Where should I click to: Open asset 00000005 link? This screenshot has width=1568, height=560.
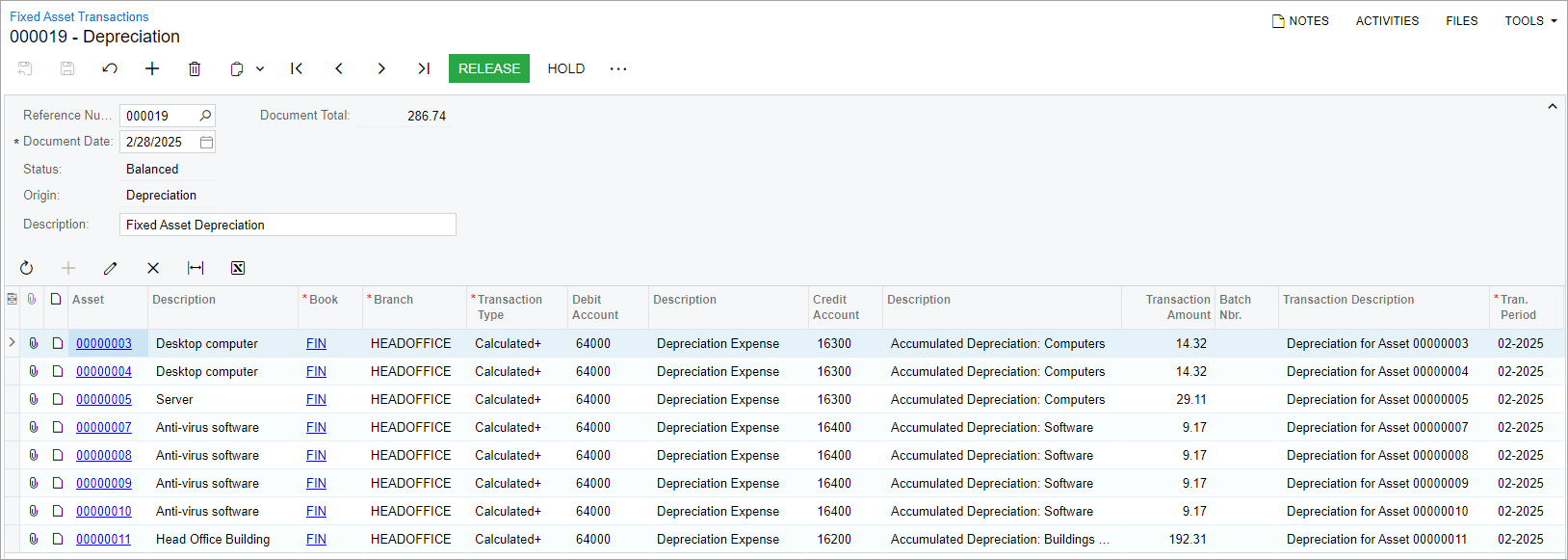(104, 399)
